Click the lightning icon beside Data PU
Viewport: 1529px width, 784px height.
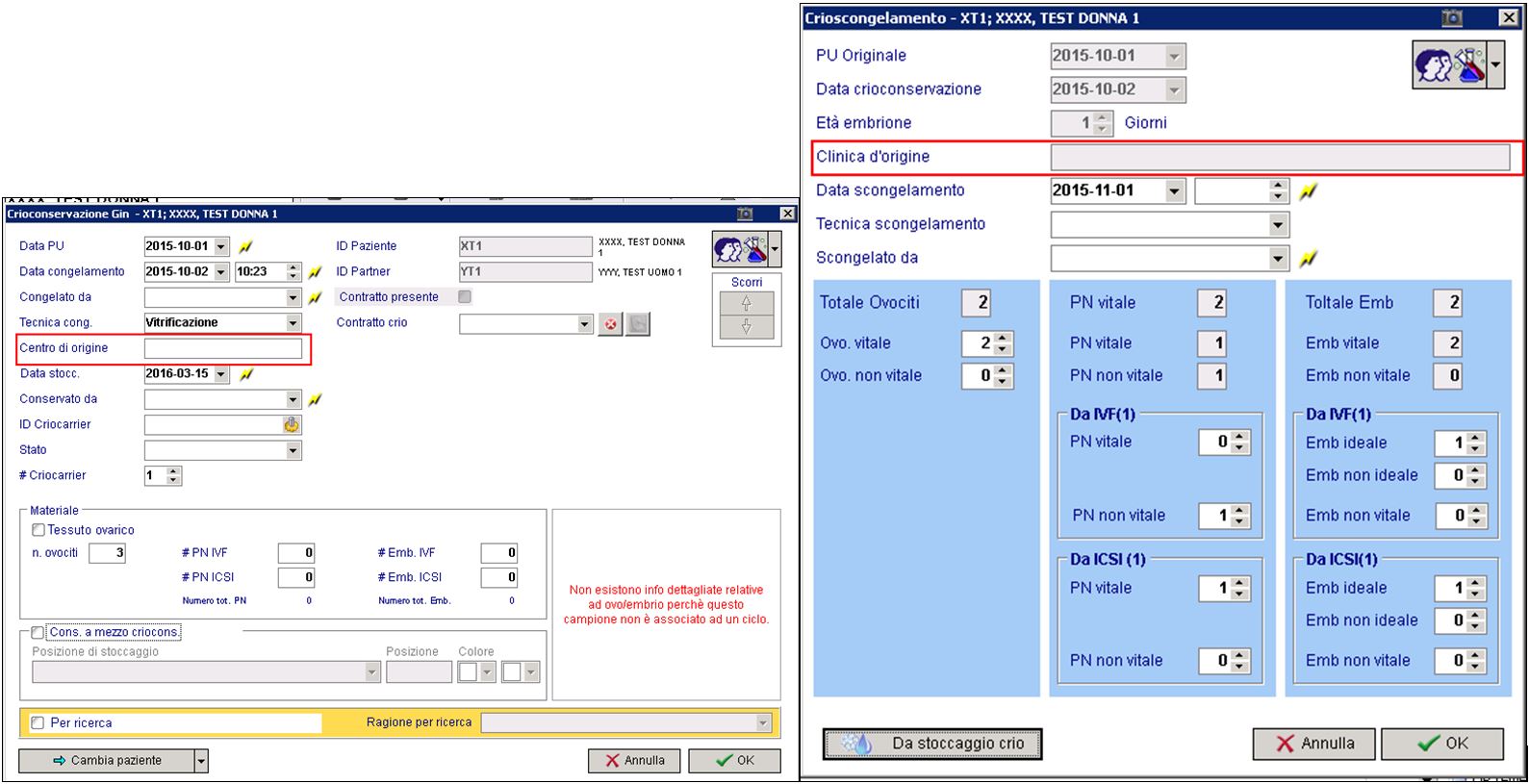pos(245,246)
